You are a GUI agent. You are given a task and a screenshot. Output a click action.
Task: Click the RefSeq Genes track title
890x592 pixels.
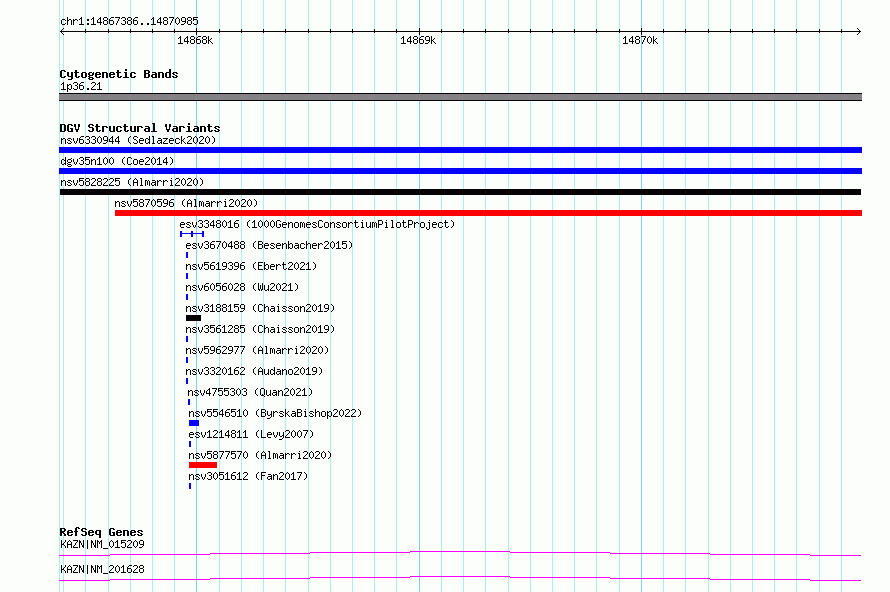pos(101,532)
